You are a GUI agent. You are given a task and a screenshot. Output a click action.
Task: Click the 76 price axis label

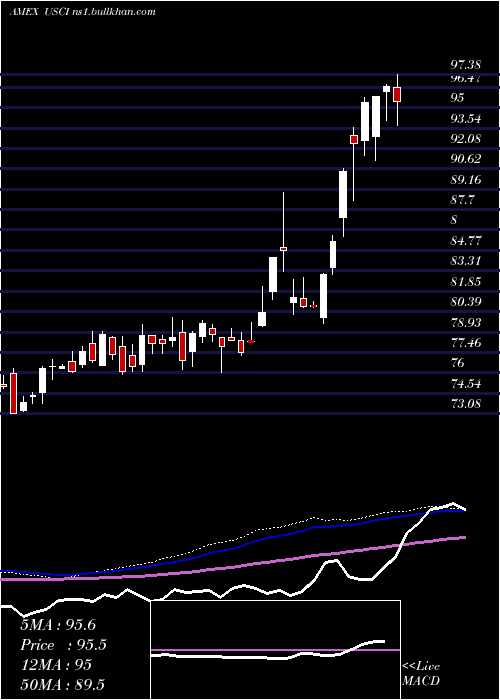[x=457, y=363]
